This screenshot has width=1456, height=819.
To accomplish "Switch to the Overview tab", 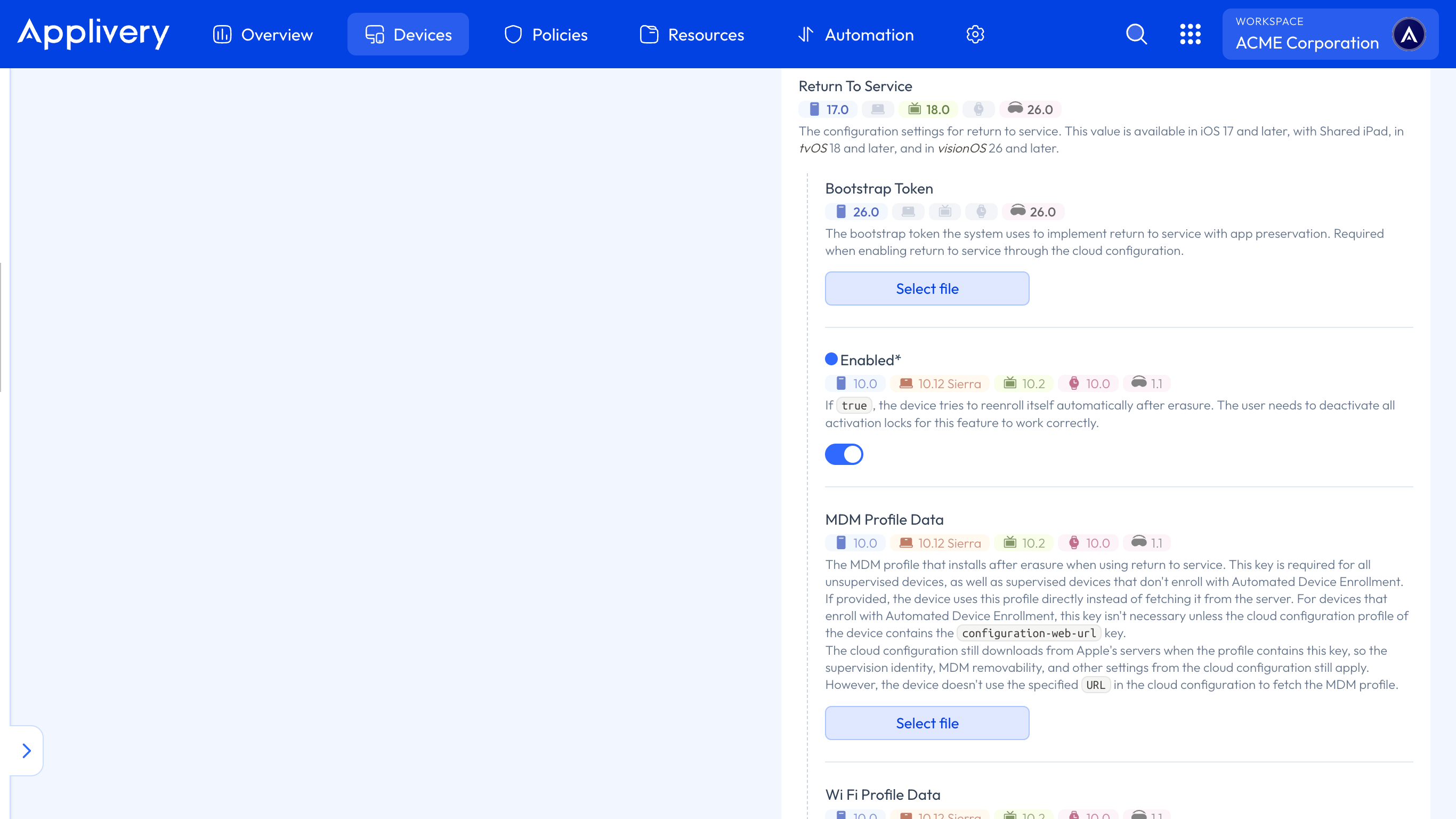I will click(263, 35).
